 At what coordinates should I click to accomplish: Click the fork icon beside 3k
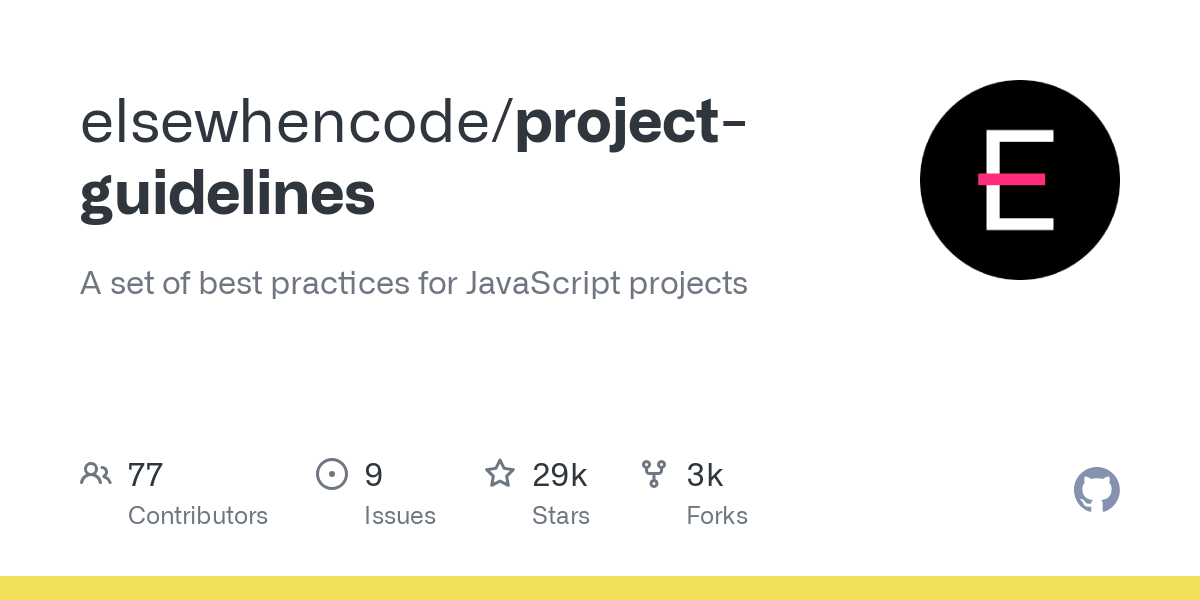click(654, 474)
